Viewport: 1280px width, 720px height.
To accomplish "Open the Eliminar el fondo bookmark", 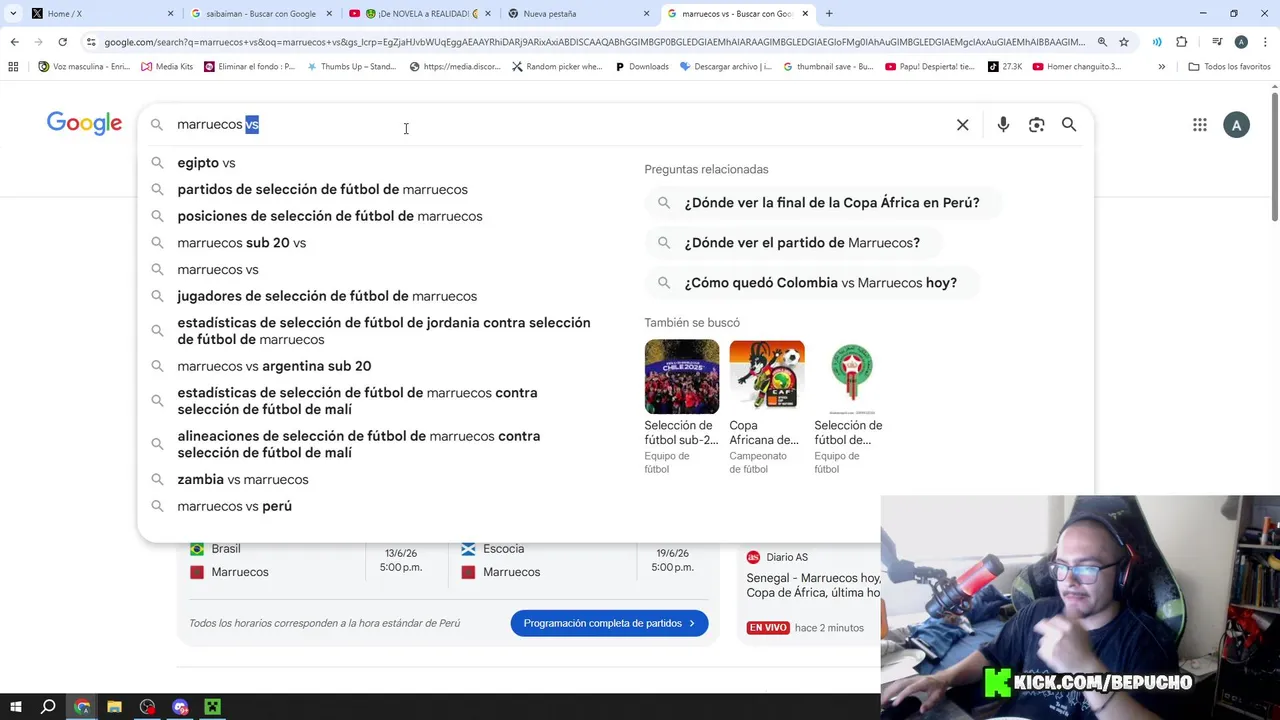I will (250, 67).
